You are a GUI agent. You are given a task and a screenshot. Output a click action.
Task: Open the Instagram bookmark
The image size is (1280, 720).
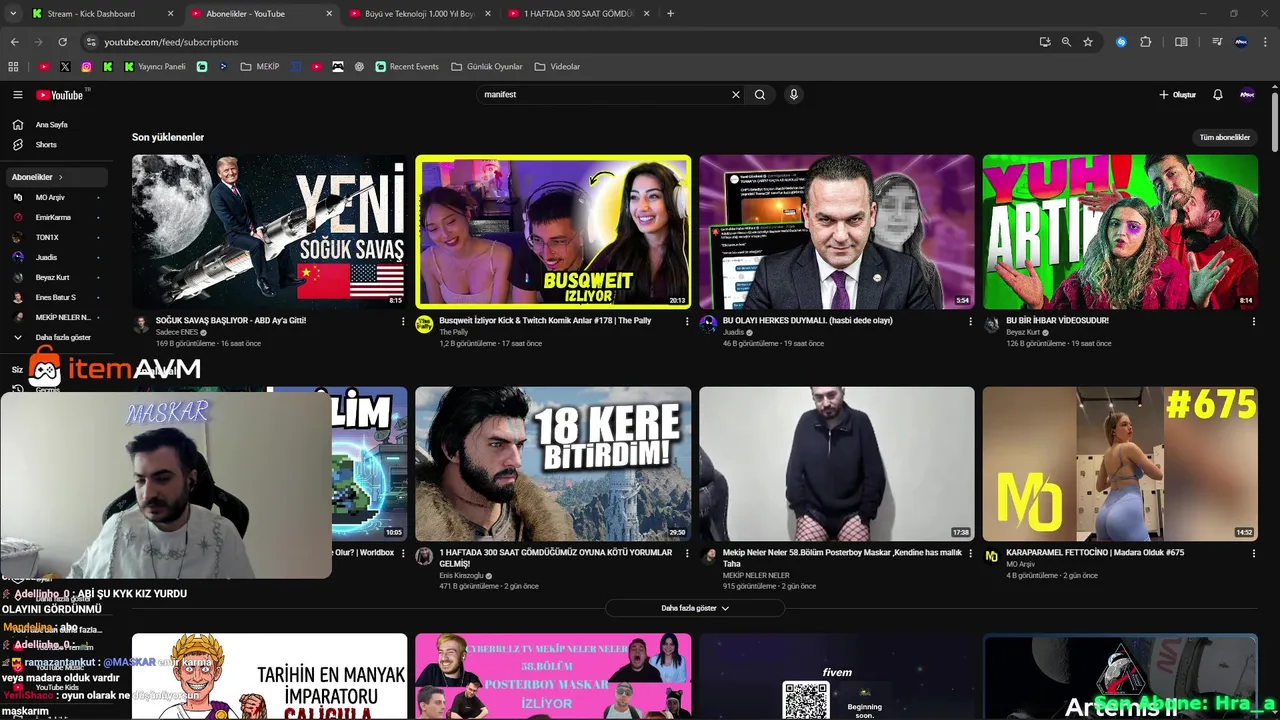[87, 67]
